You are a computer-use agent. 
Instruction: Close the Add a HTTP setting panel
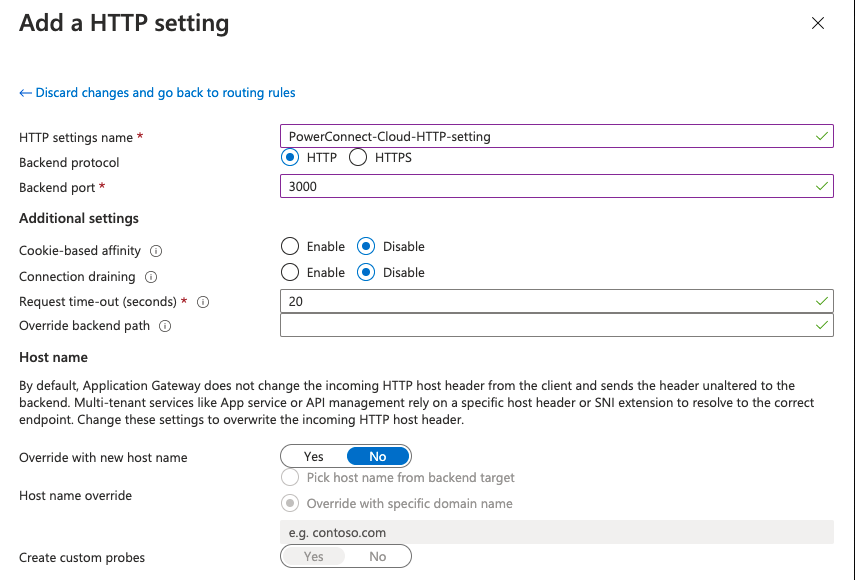click(818, 23)
